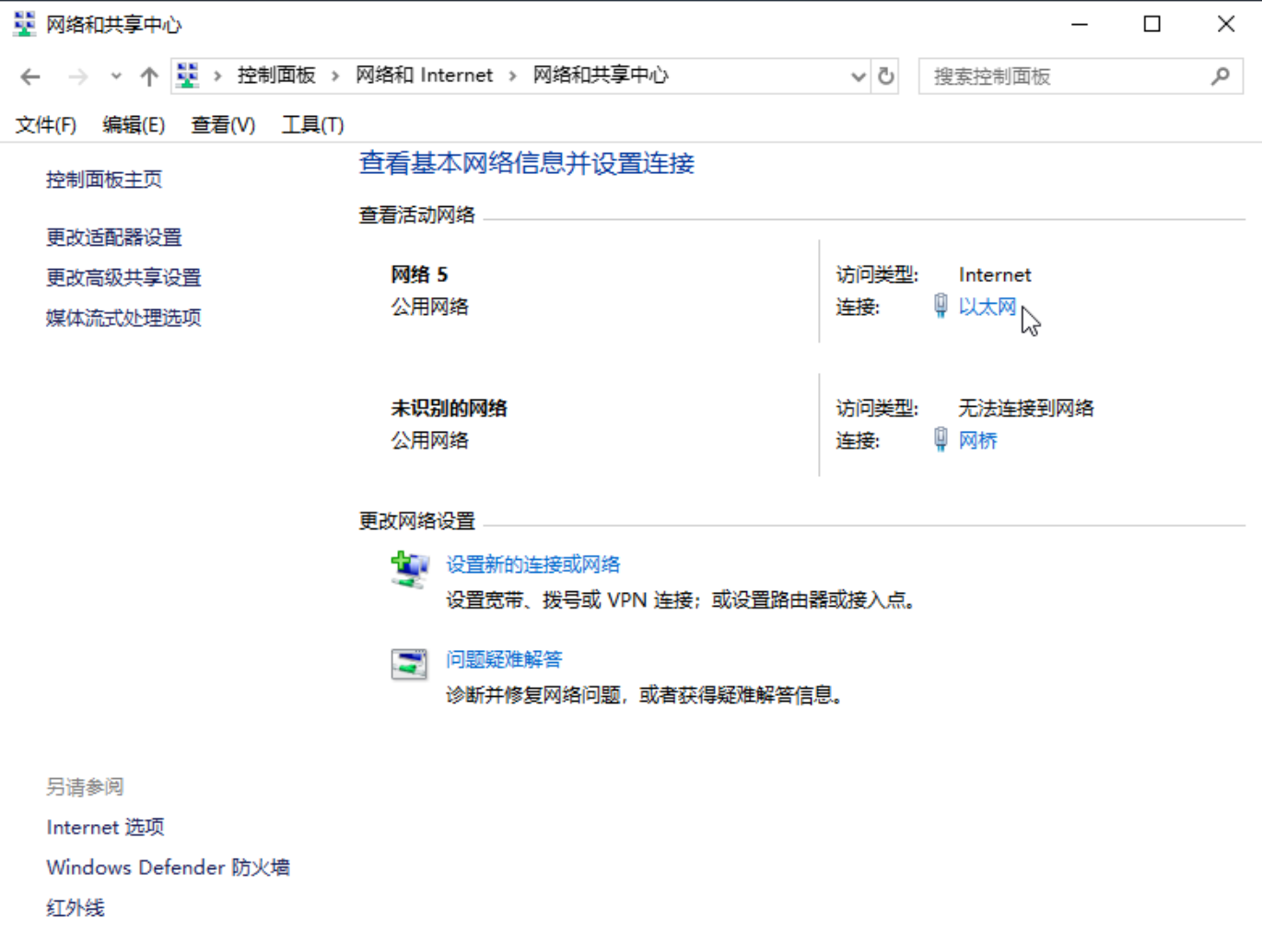
Task: Maximize the 网络和共享中心 window
Action: [x=1151, y=24]
